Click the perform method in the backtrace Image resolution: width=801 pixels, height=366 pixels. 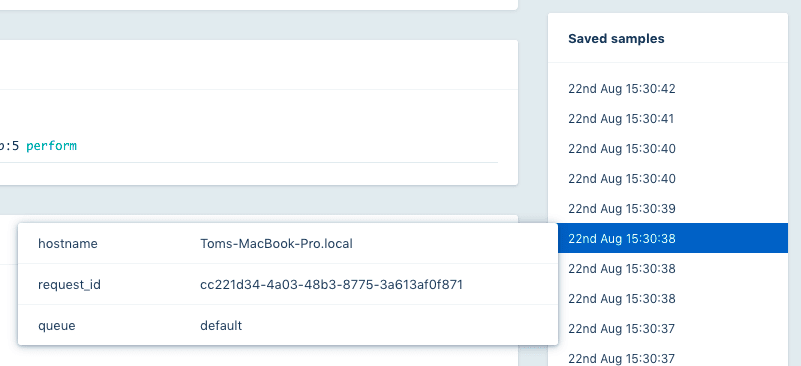51,146
